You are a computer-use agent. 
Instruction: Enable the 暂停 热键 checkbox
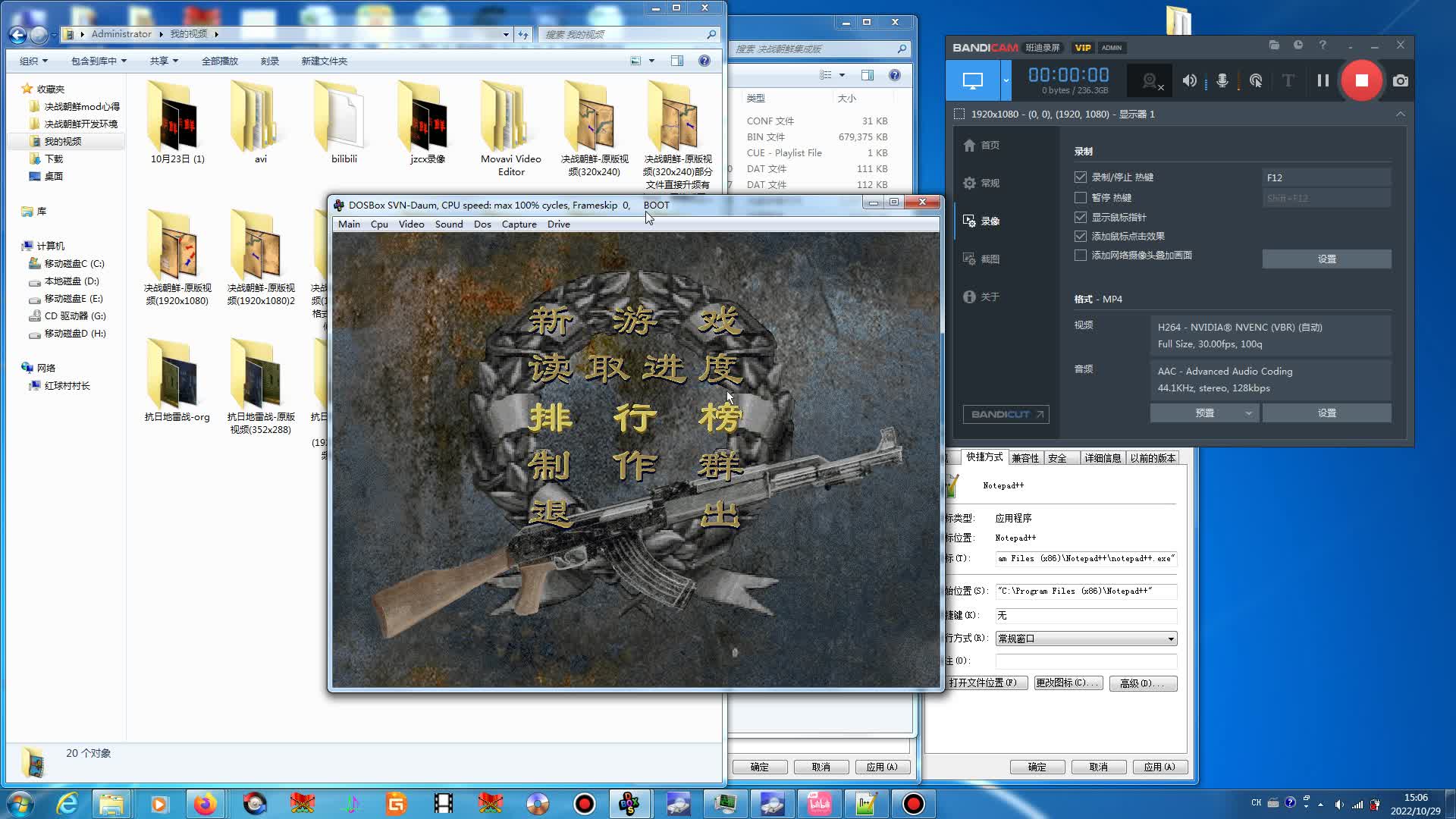click(x=1081, y=198)
